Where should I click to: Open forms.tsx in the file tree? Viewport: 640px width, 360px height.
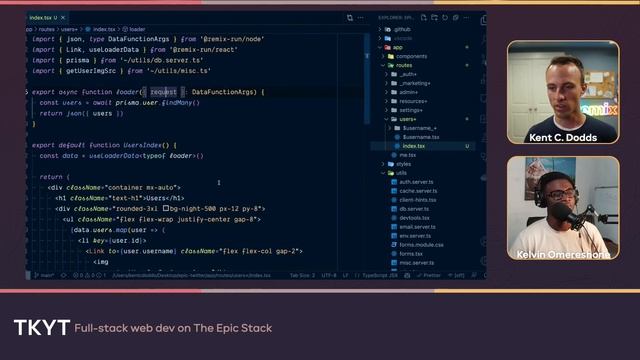click(423, 254)
